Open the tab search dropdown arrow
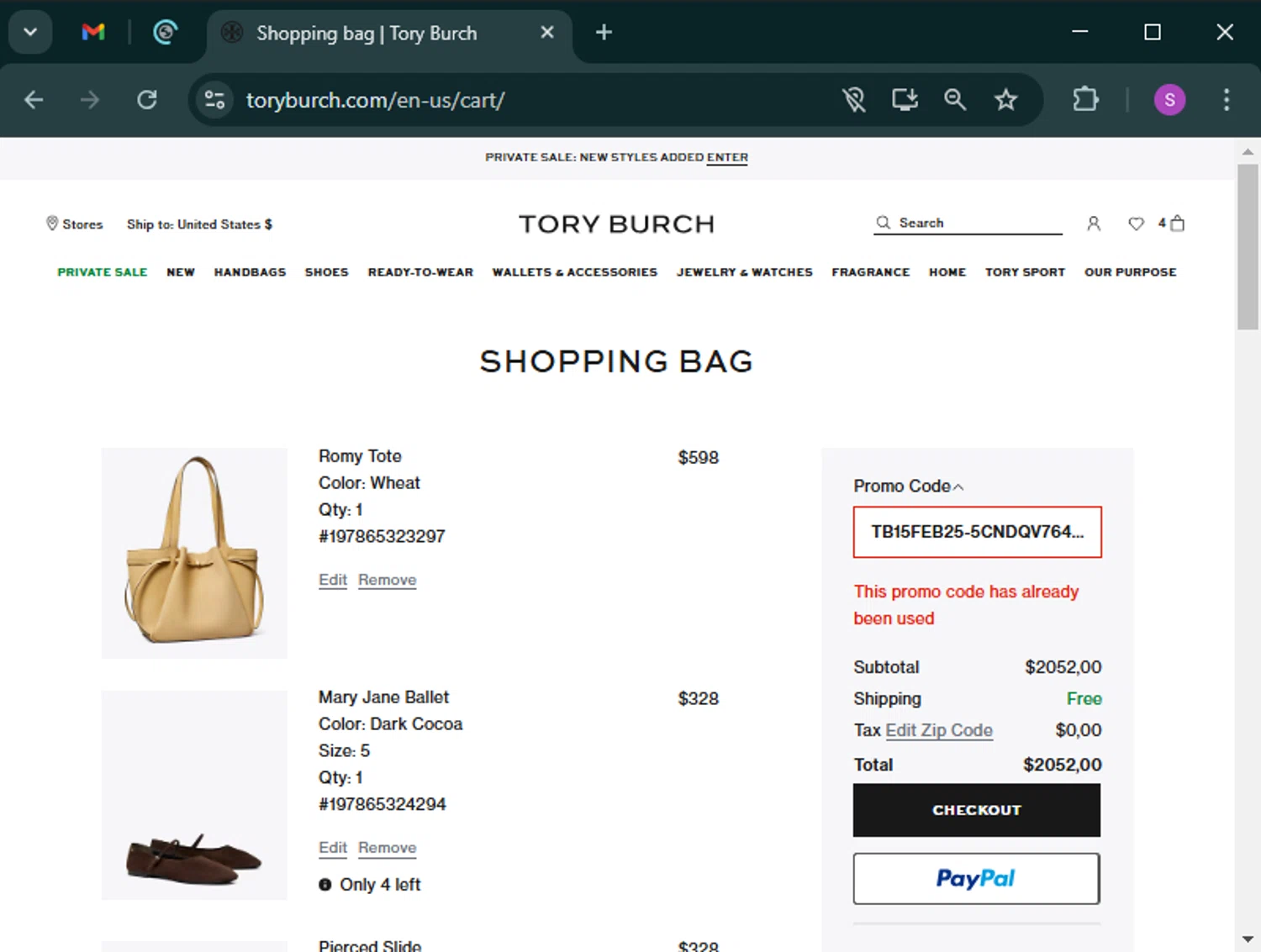 pos(30,33)
